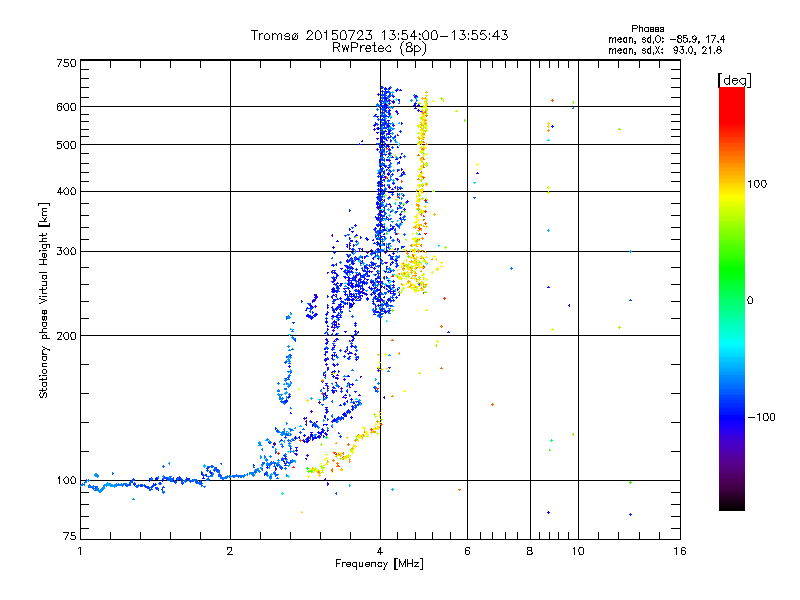Screen dimensions: 800x600
Task: Click the plot title 'Tromsø 20150723 13:54:00-13:55:43'
Action: [x=380, y=35]
